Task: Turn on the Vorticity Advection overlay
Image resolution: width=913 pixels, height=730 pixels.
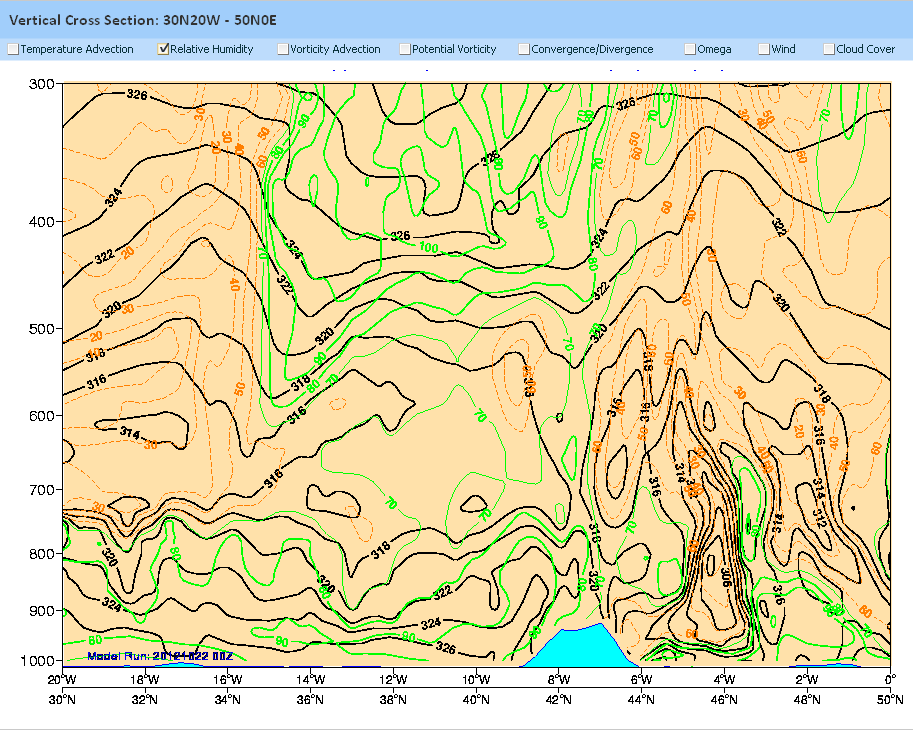Action: (283, 49)
